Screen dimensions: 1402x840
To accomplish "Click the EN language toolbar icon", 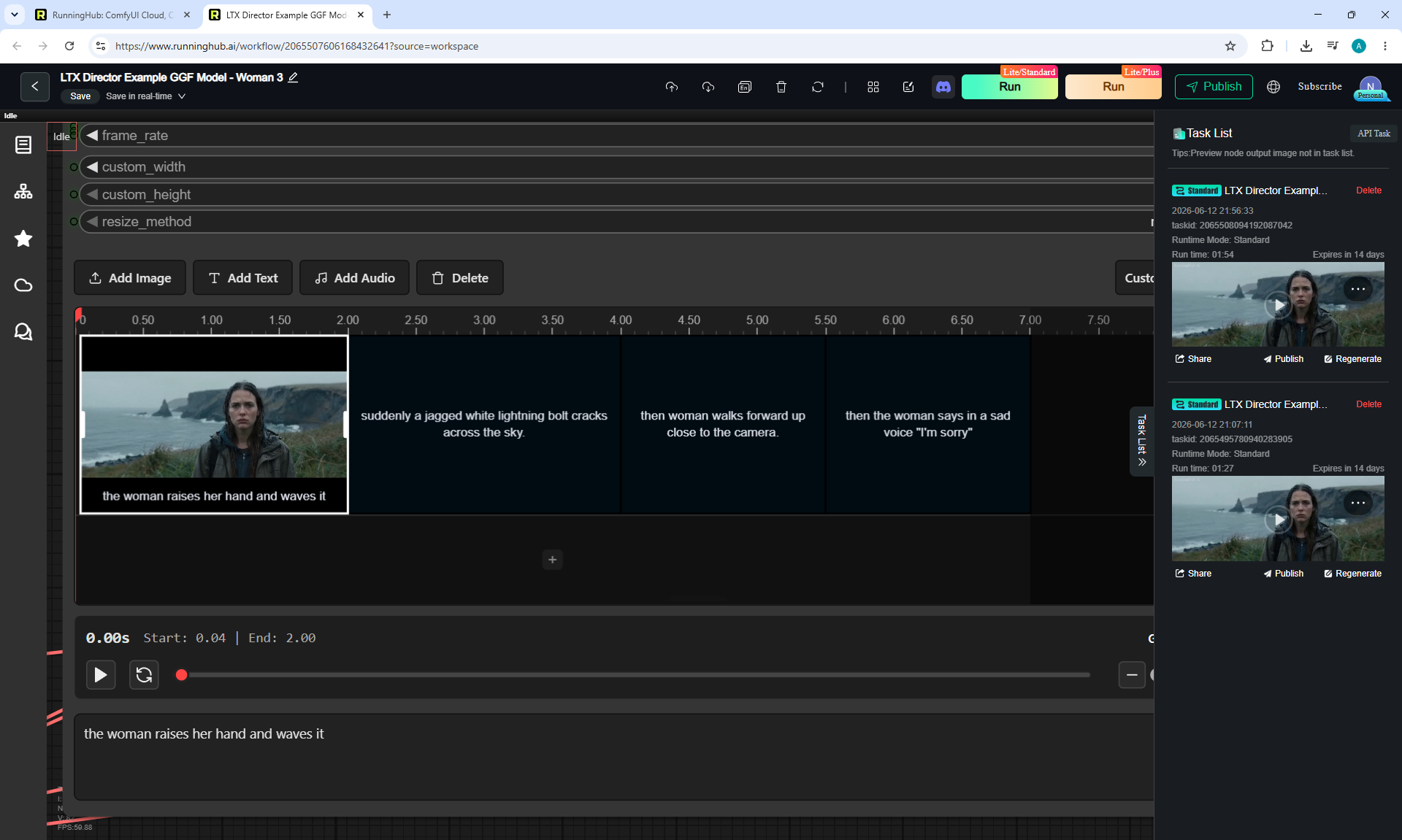I will (x=745, y=87).
